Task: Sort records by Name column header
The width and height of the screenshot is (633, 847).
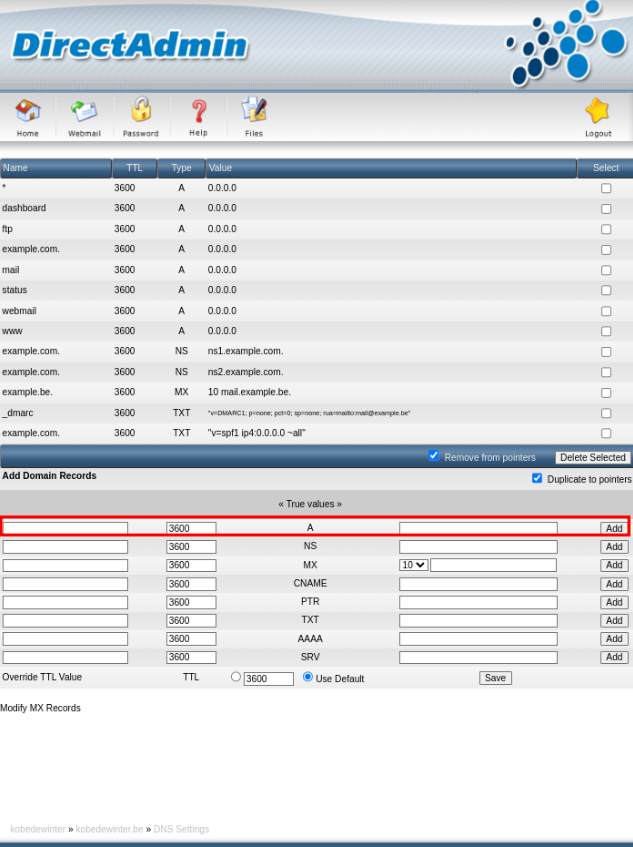Action: coord(56,168)
